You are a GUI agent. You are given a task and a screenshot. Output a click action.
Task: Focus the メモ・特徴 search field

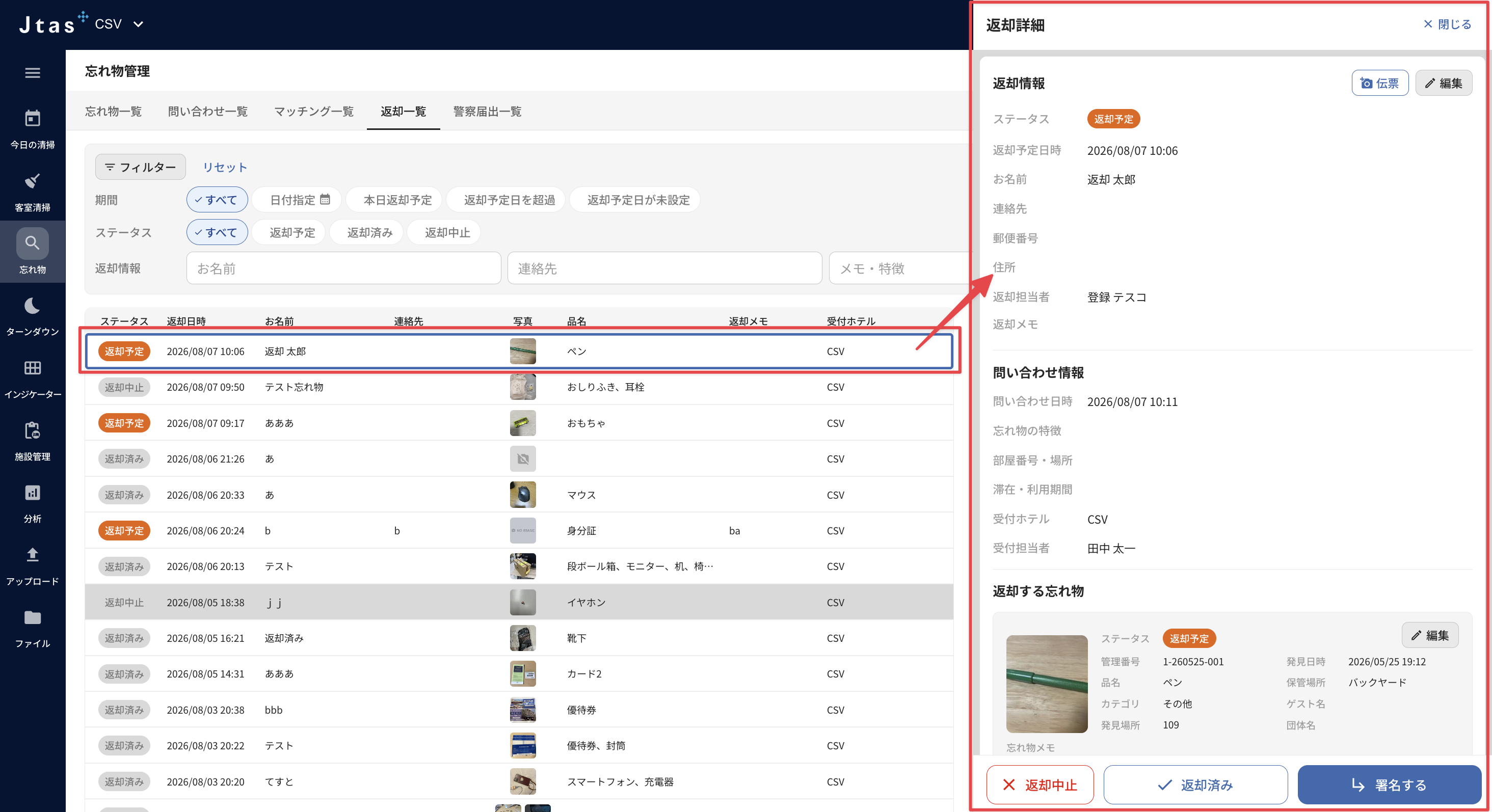tap(899, 268)
